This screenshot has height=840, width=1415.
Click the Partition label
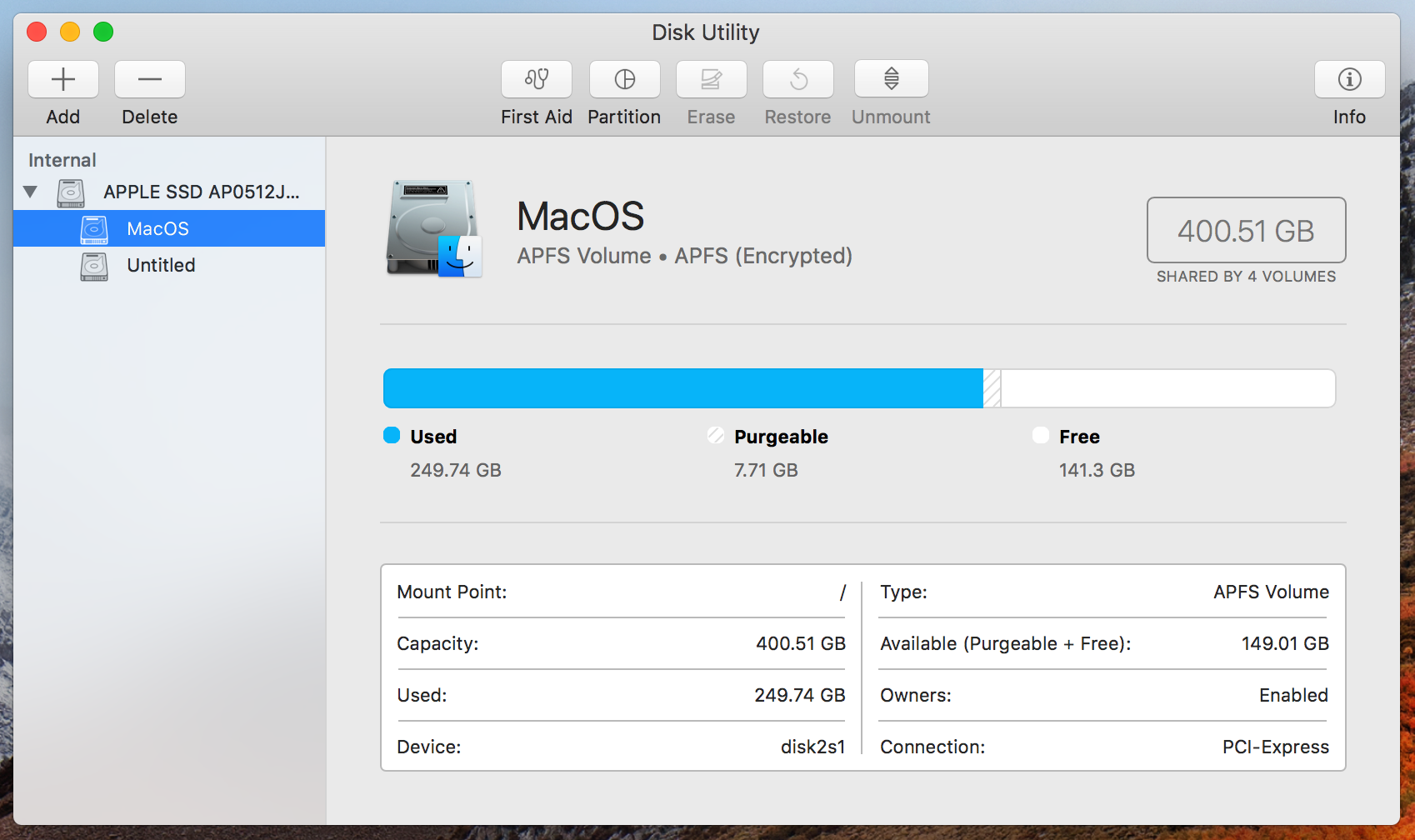pos(624,117)
